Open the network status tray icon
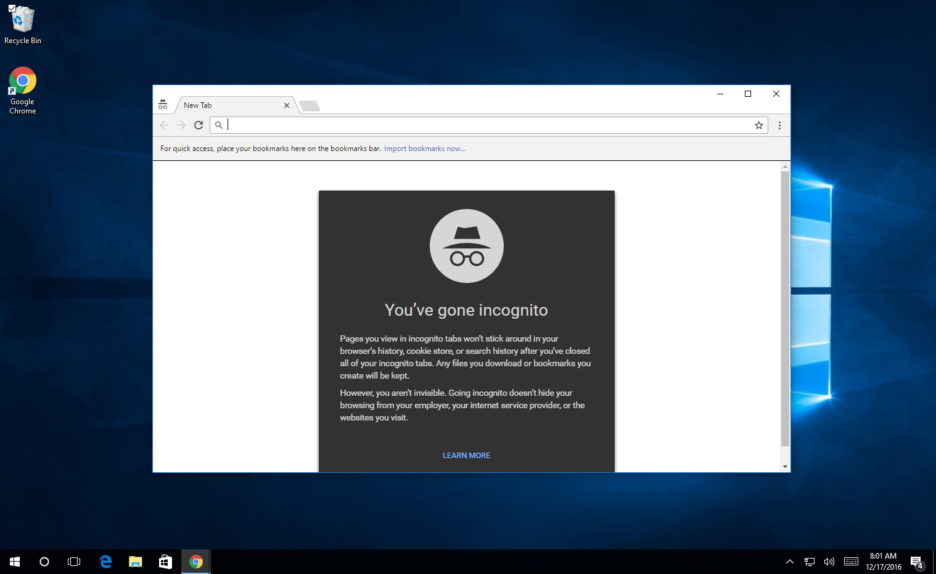The width and height of the screenshot is (936, 574). tap(809, 561)
